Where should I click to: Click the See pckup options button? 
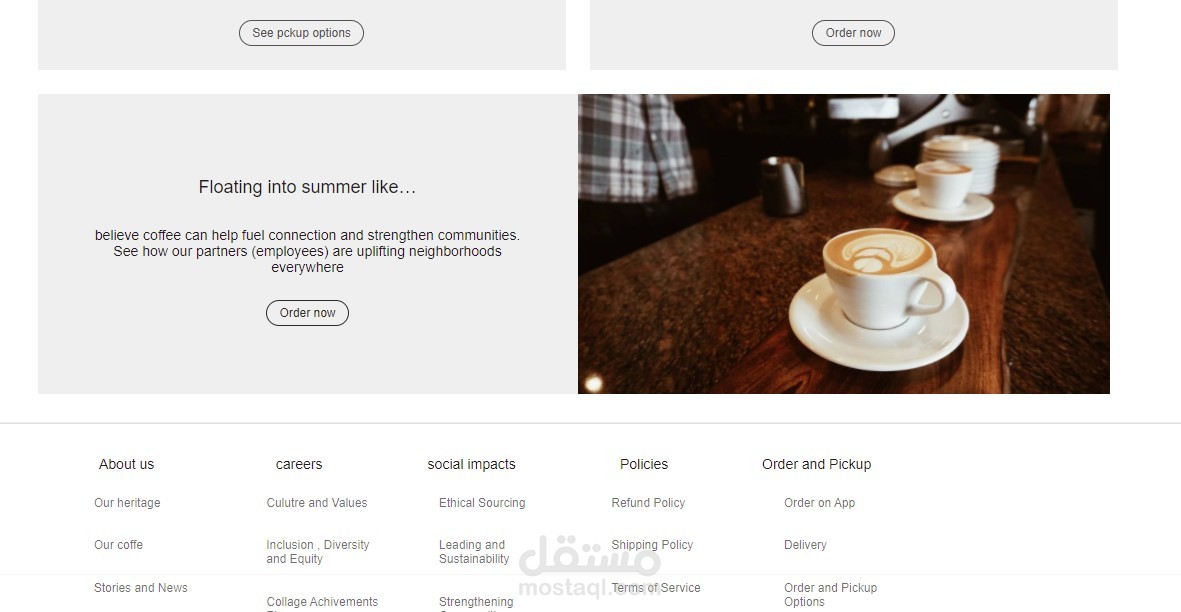(x=301, y=33)
